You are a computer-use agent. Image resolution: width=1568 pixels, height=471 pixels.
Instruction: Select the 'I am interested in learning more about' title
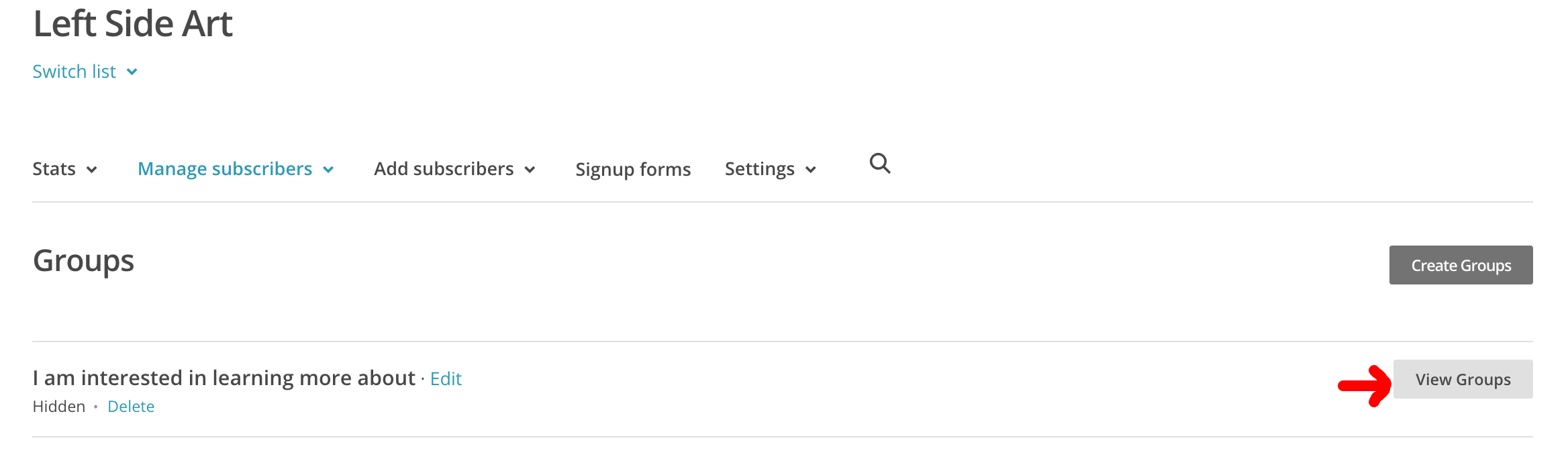(x=224, y=378)
